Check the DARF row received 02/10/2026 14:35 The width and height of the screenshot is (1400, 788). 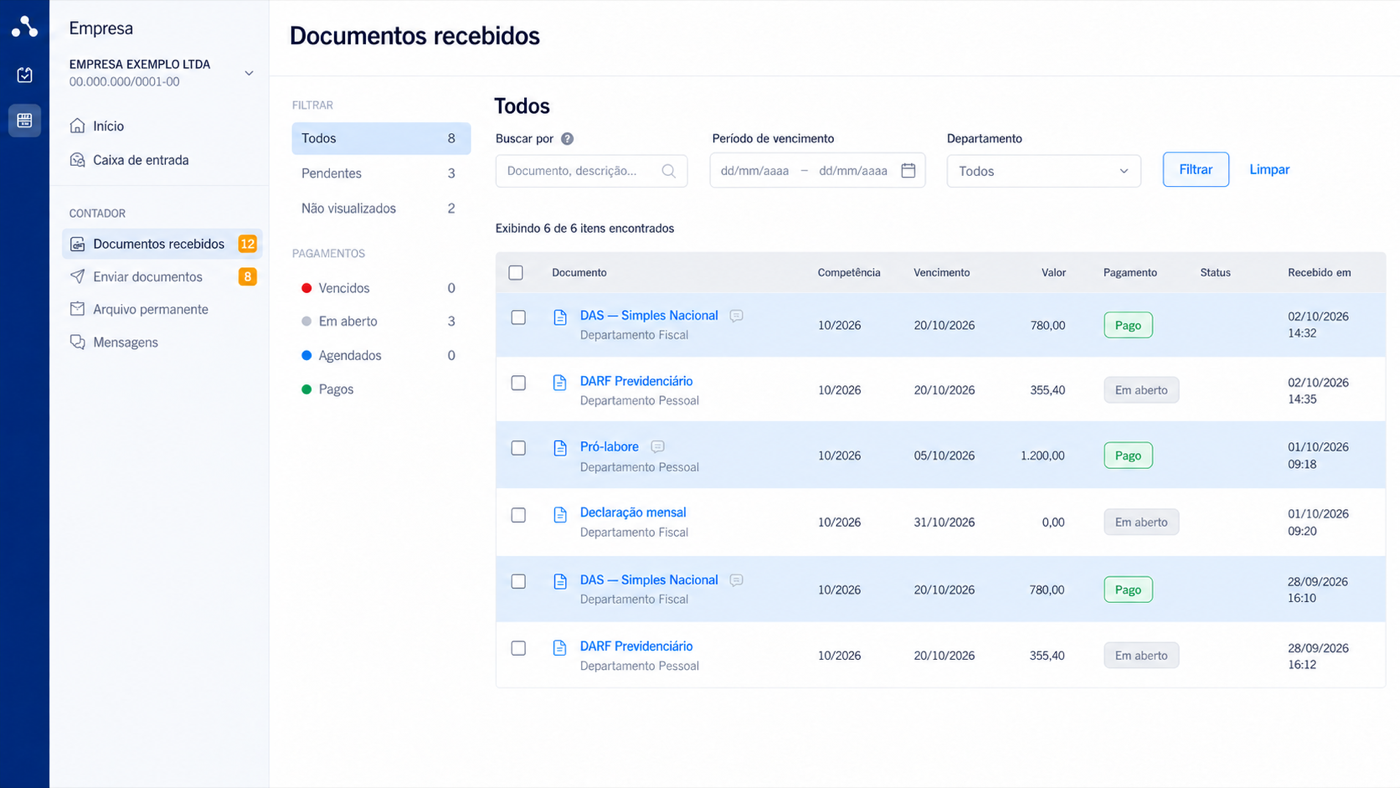518,383
